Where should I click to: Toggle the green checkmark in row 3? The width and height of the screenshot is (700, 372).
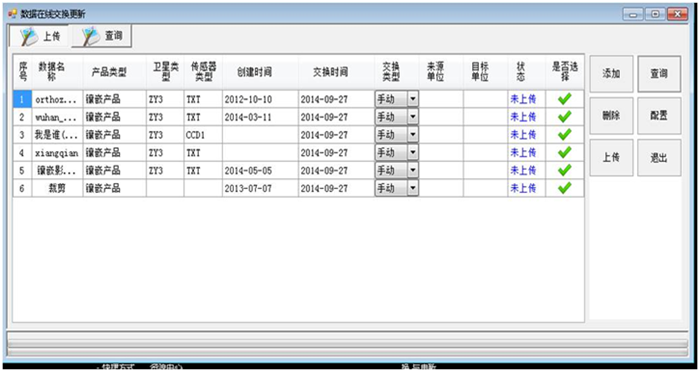click(565, 134)
